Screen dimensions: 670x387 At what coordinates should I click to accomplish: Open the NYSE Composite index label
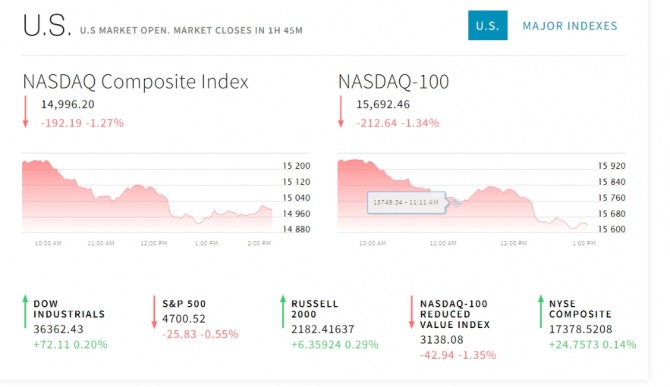click(580, 309)
